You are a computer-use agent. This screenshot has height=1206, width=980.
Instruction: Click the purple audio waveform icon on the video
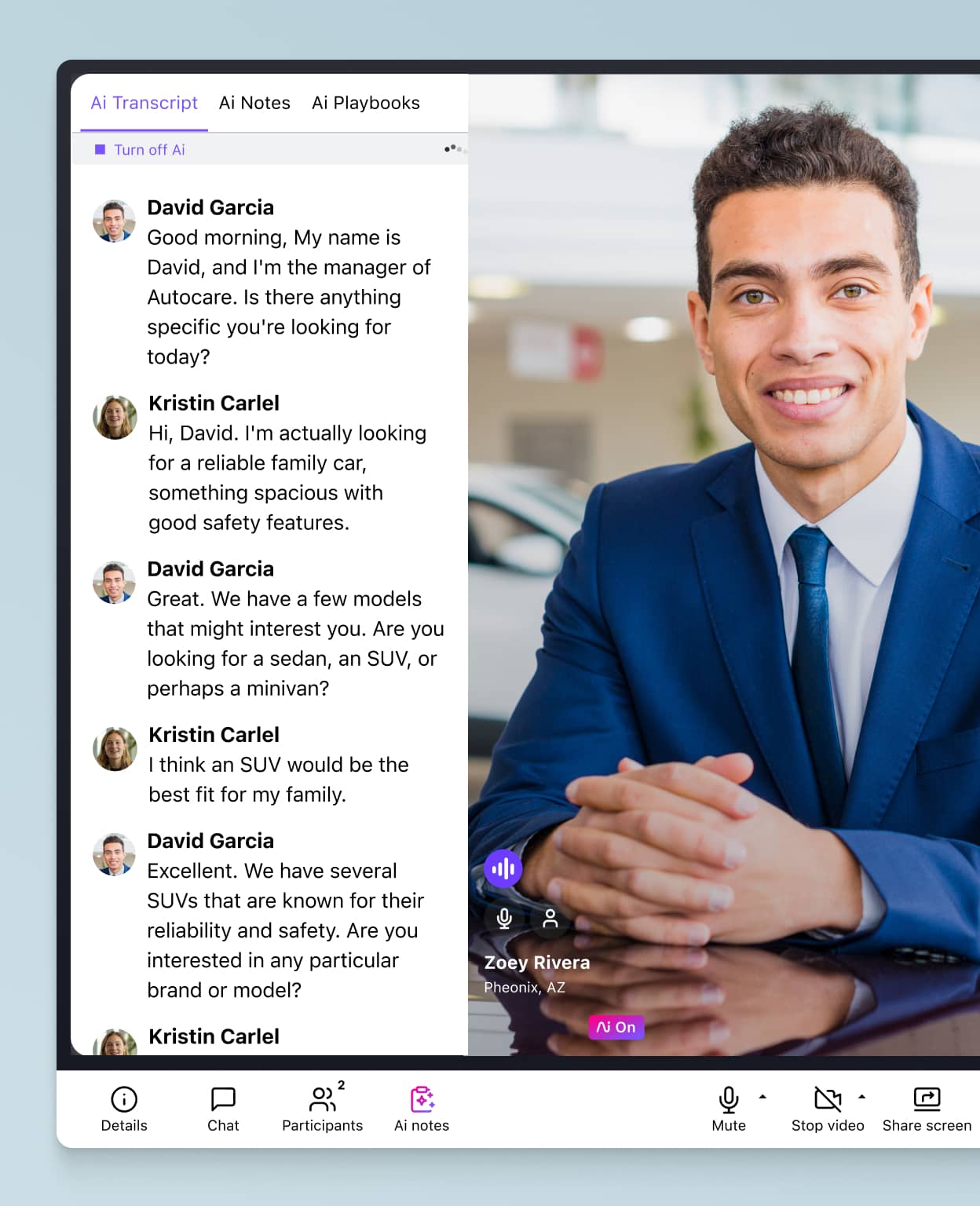[x=503, y=869]
